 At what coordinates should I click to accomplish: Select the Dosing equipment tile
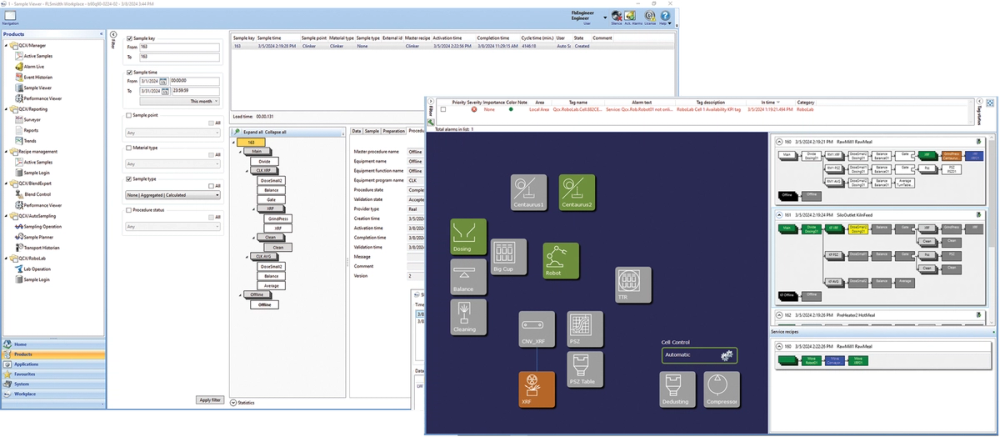point(468,237)
